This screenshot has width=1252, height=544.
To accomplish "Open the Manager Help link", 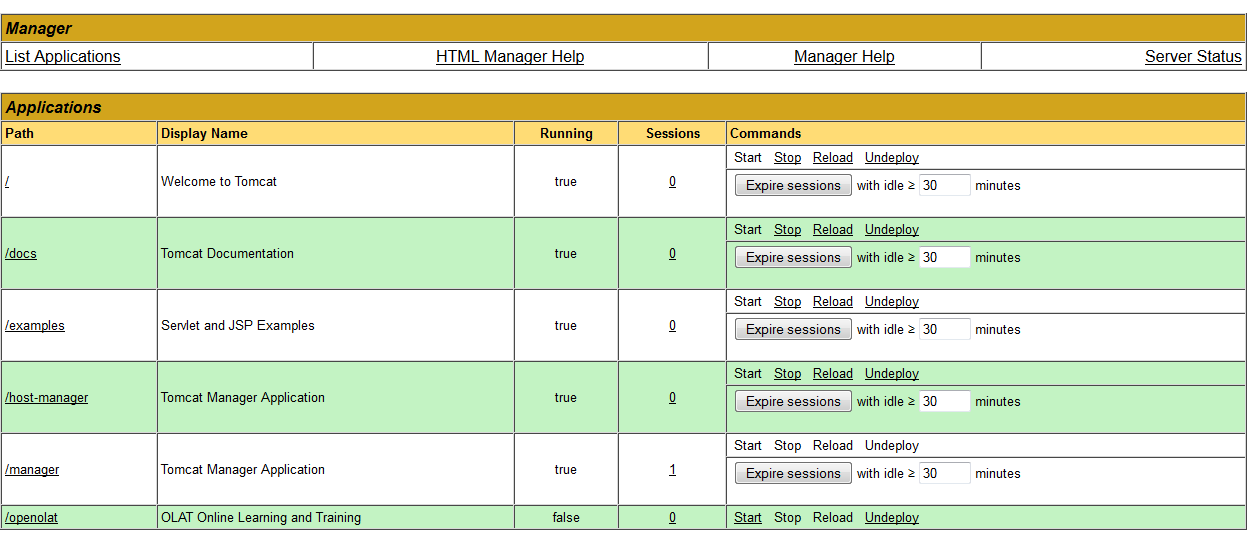I will pyautogui.click(x=844, y=57).
